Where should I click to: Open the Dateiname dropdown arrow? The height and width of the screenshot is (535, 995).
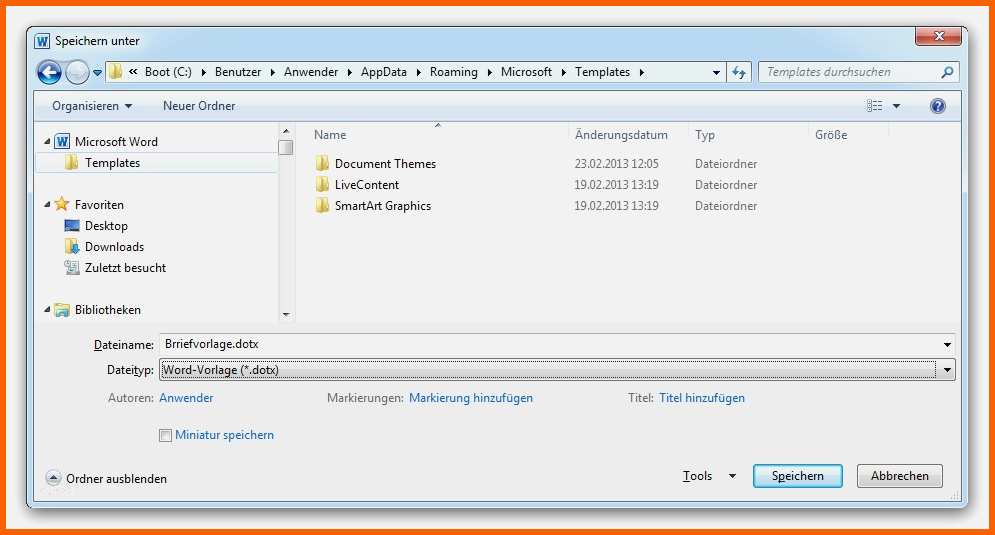point(947,345)
